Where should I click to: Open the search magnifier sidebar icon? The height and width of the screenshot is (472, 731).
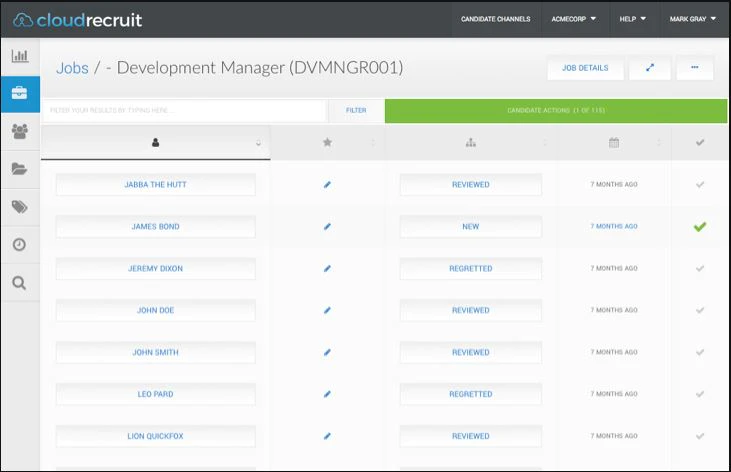point(19,283)
